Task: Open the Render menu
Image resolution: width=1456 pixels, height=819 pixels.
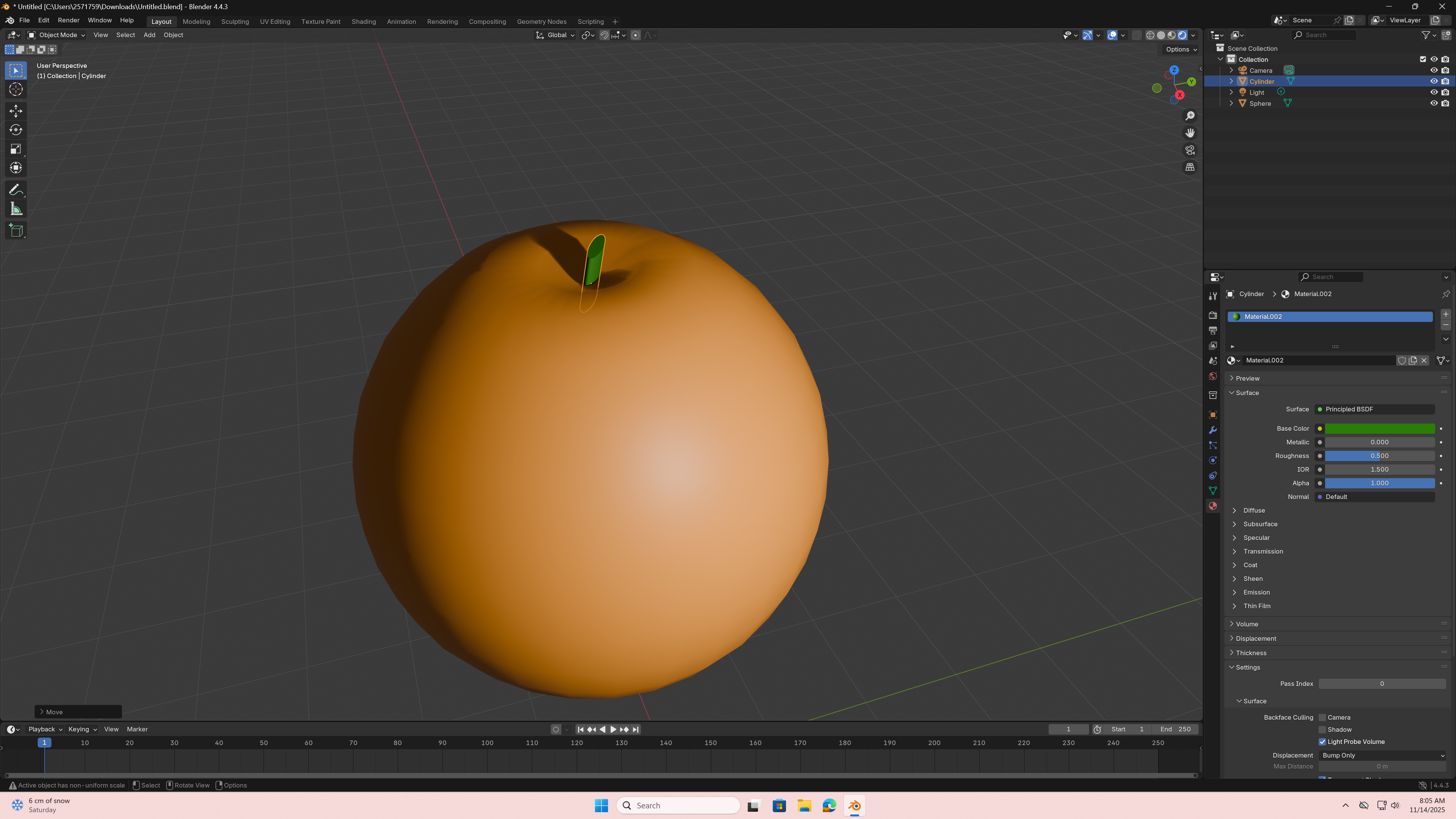Action: pos(68,20)
